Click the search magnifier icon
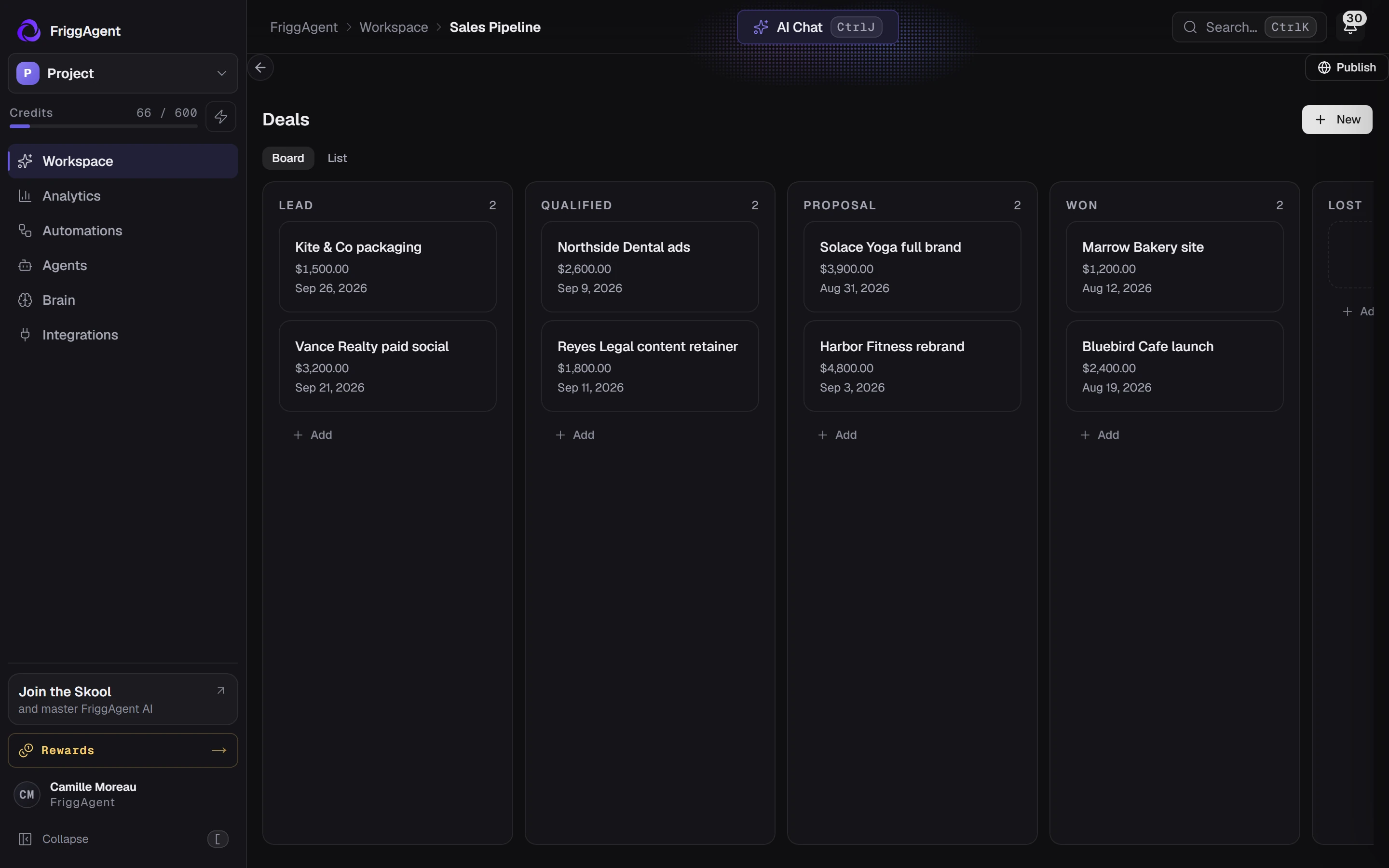 1190,27
